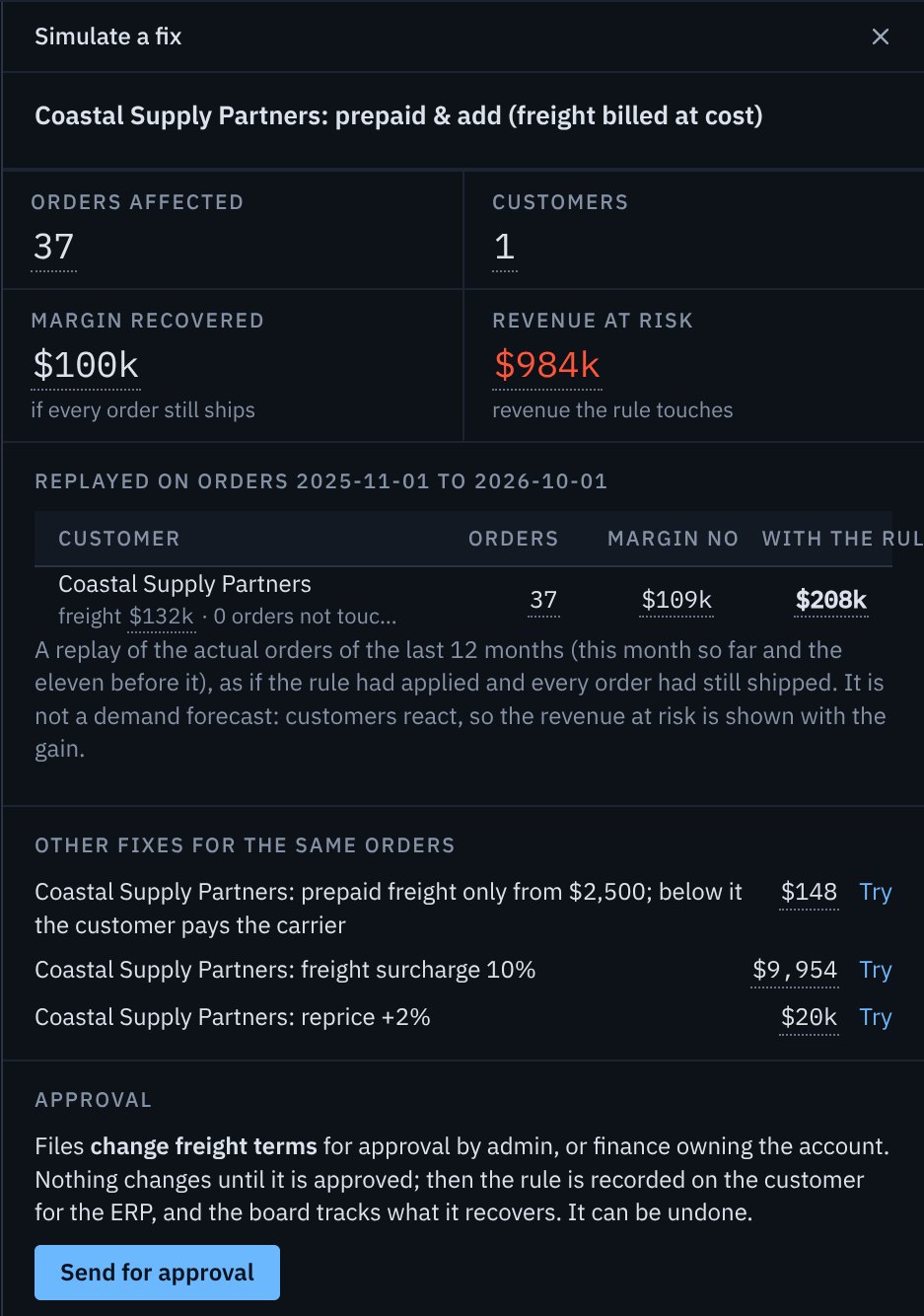924x1316 pixels.
Task: Click the $109k margin now value
Action: coord(676,600)
